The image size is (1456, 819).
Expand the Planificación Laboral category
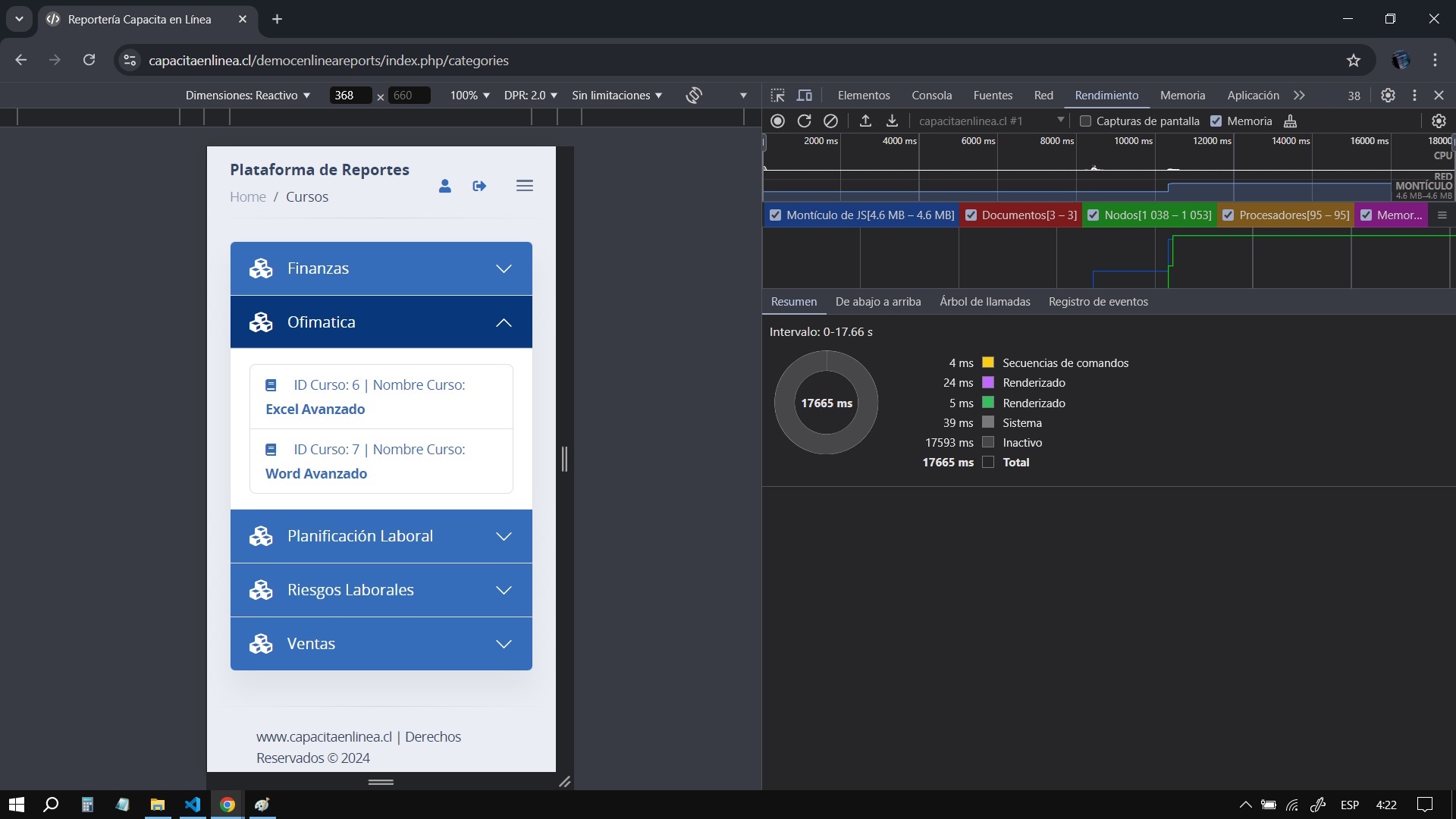381,536
